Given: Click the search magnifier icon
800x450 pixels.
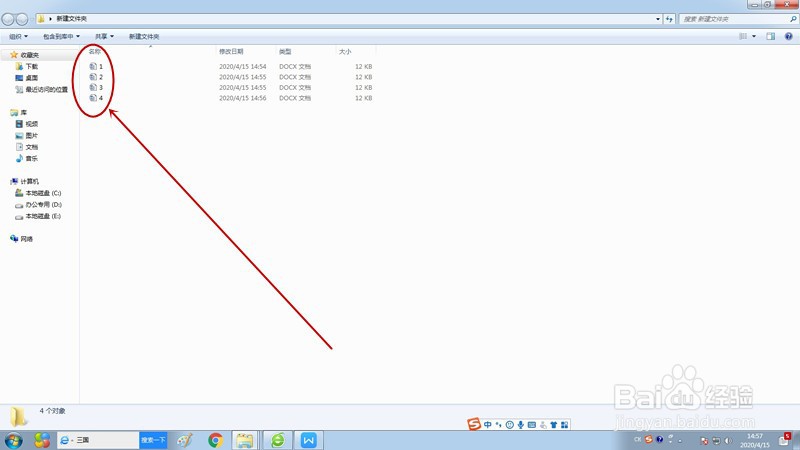Looking at the screenshot, I should coord(793,19).
